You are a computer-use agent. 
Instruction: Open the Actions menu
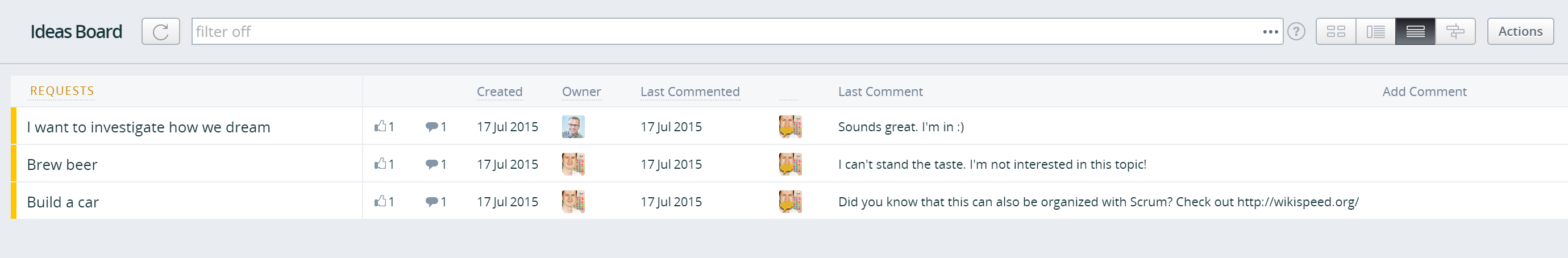coord(1520,31)
